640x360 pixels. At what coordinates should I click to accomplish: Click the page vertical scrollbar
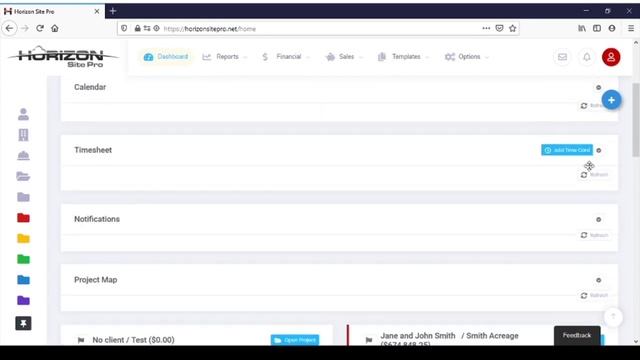pyautogui.click(x=636, y=120)
